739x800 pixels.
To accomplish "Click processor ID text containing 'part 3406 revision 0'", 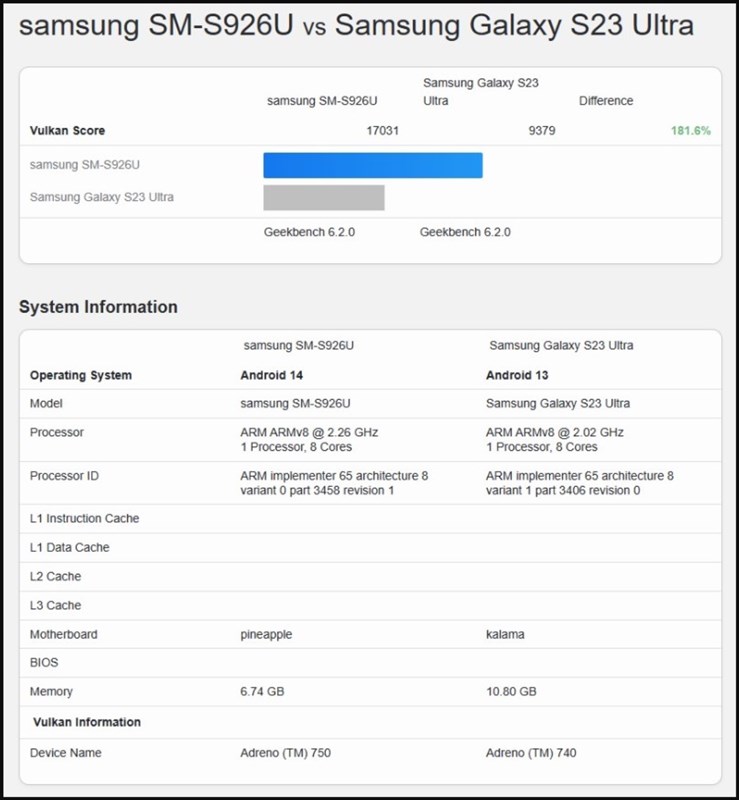I will tap(580, 483).
